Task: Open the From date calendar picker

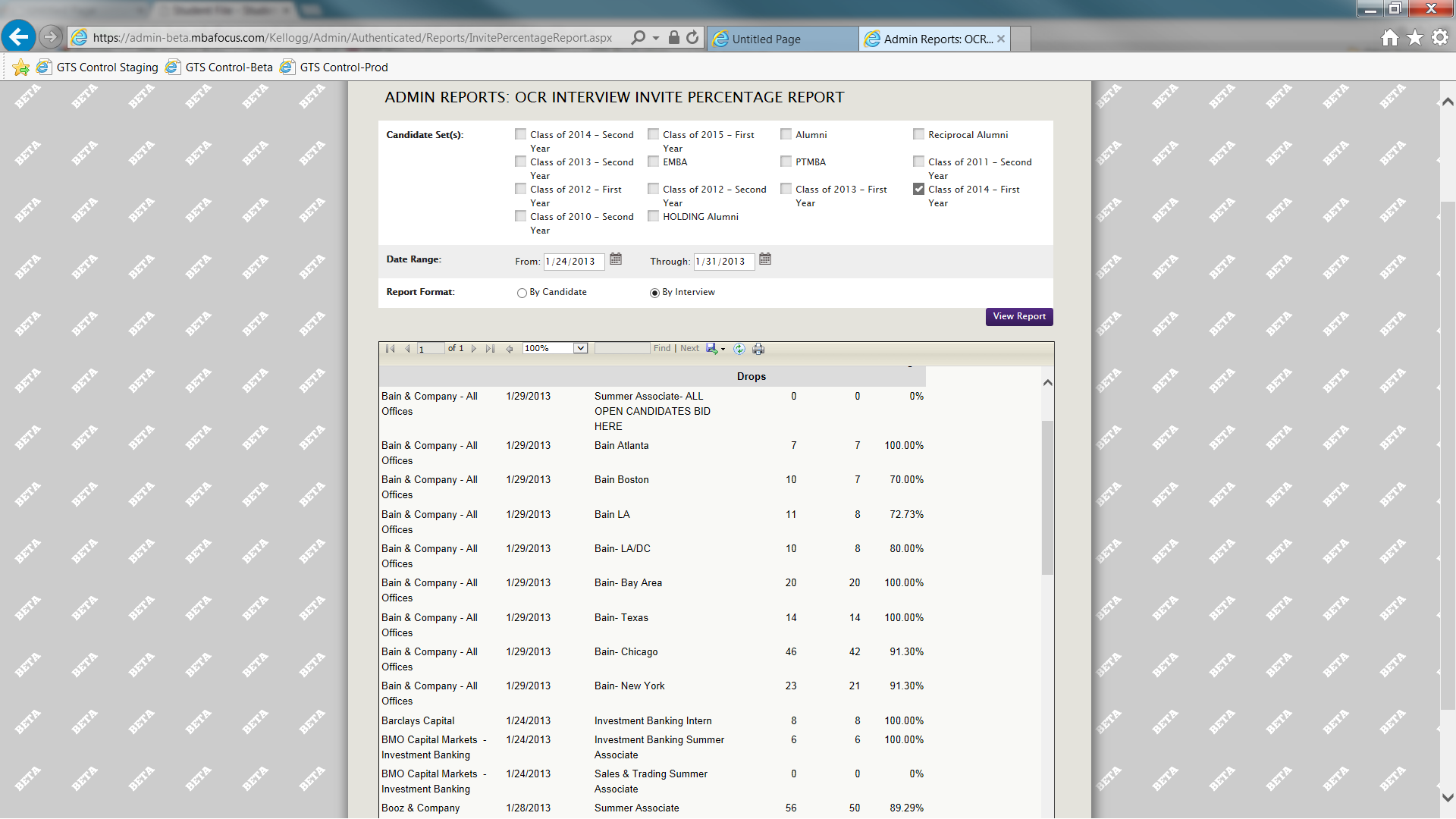Action: [x=616, y=259]
